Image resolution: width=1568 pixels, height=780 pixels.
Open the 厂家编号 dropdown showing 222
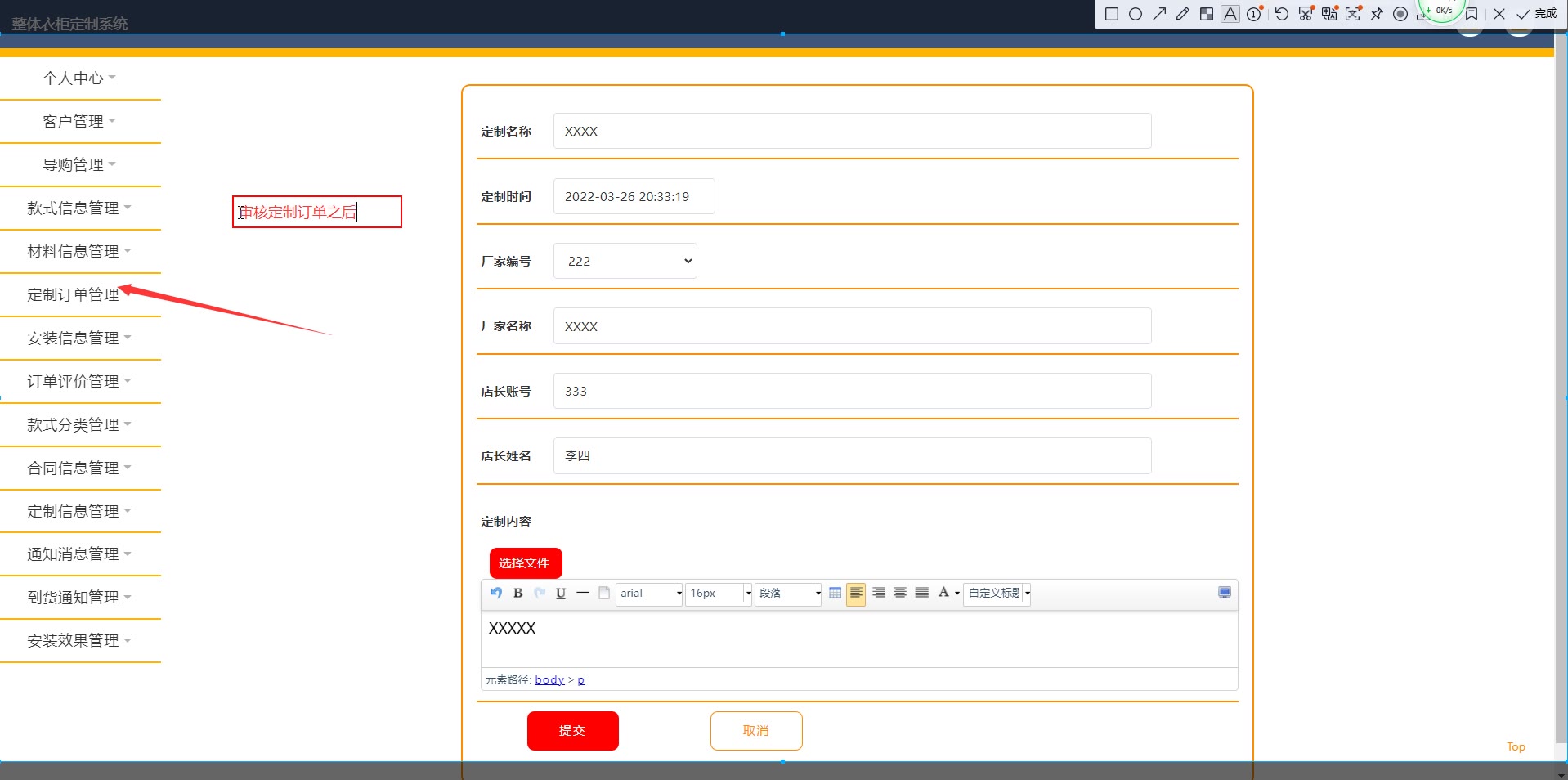click(x=625, y=262)
